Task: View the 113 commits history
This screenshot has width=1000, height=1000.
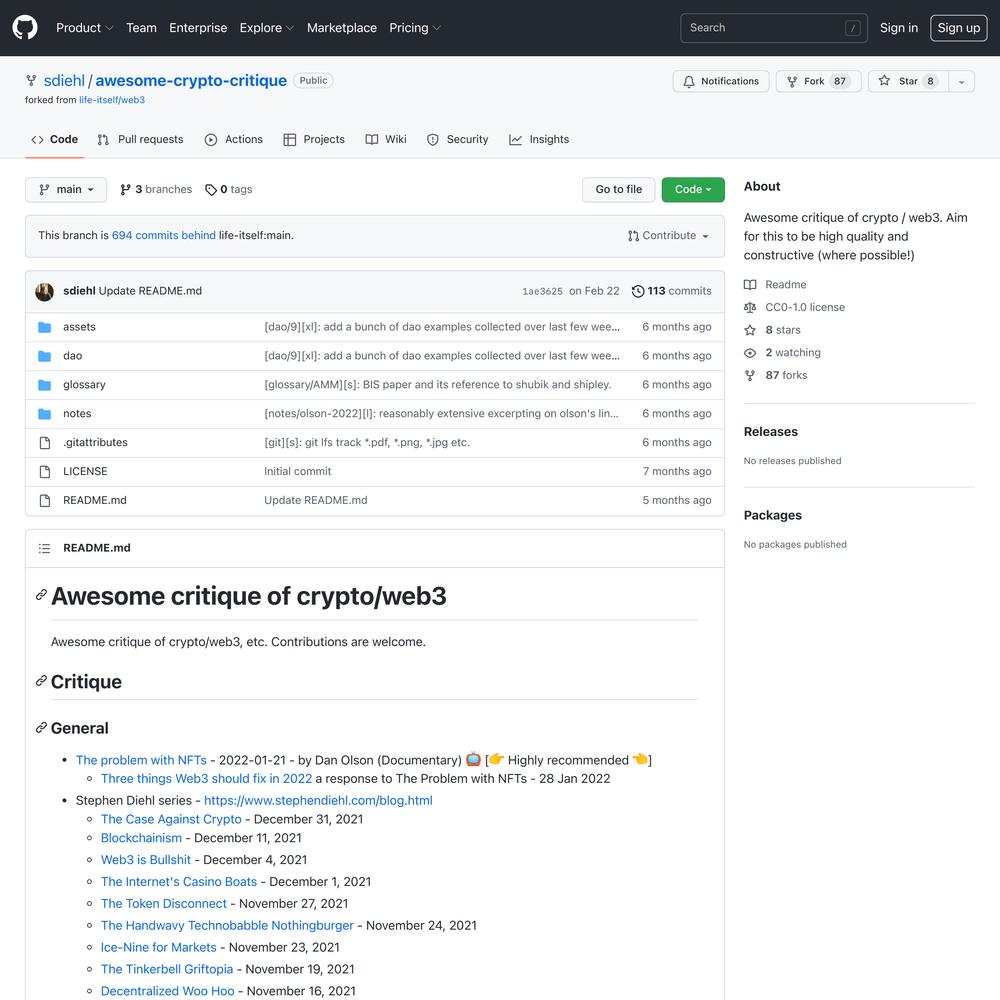Action: click(x=672, y=291)
